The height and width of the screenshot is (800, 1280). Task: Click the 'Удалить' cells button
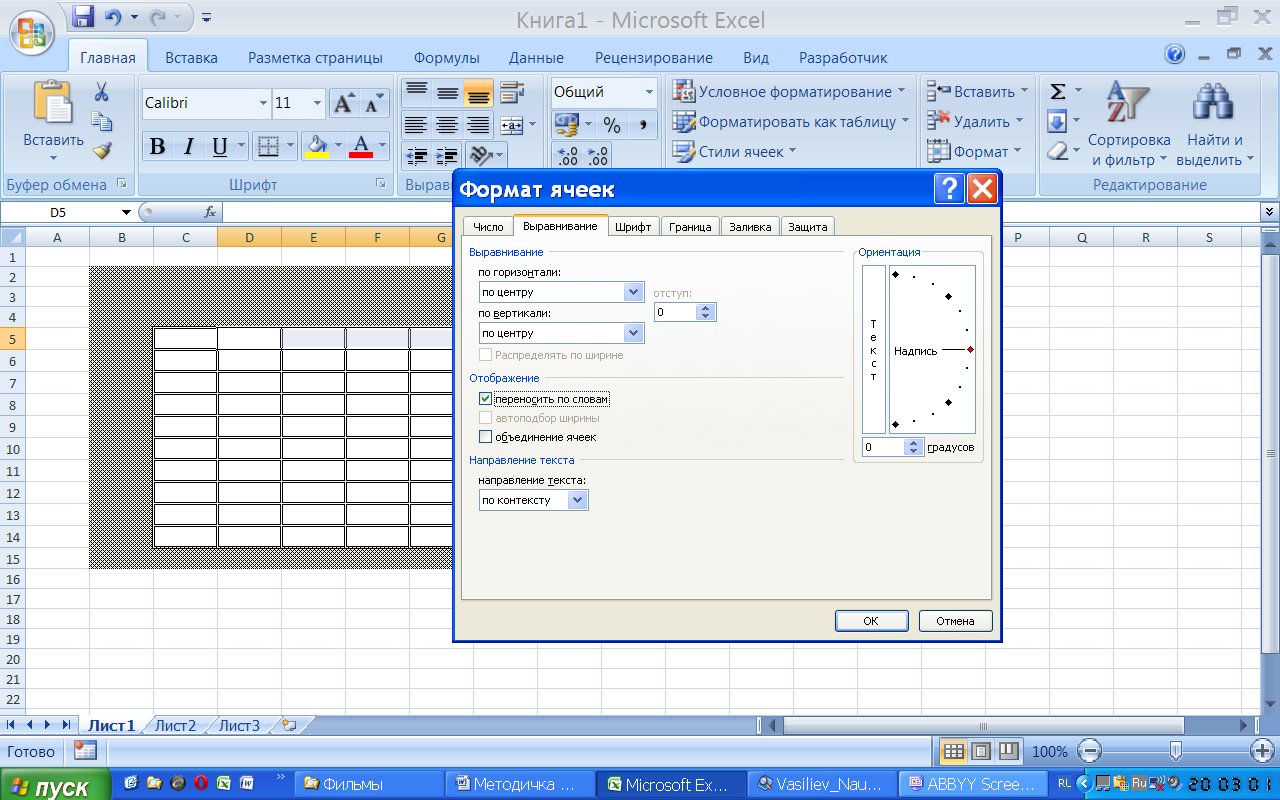click(975, 122)
